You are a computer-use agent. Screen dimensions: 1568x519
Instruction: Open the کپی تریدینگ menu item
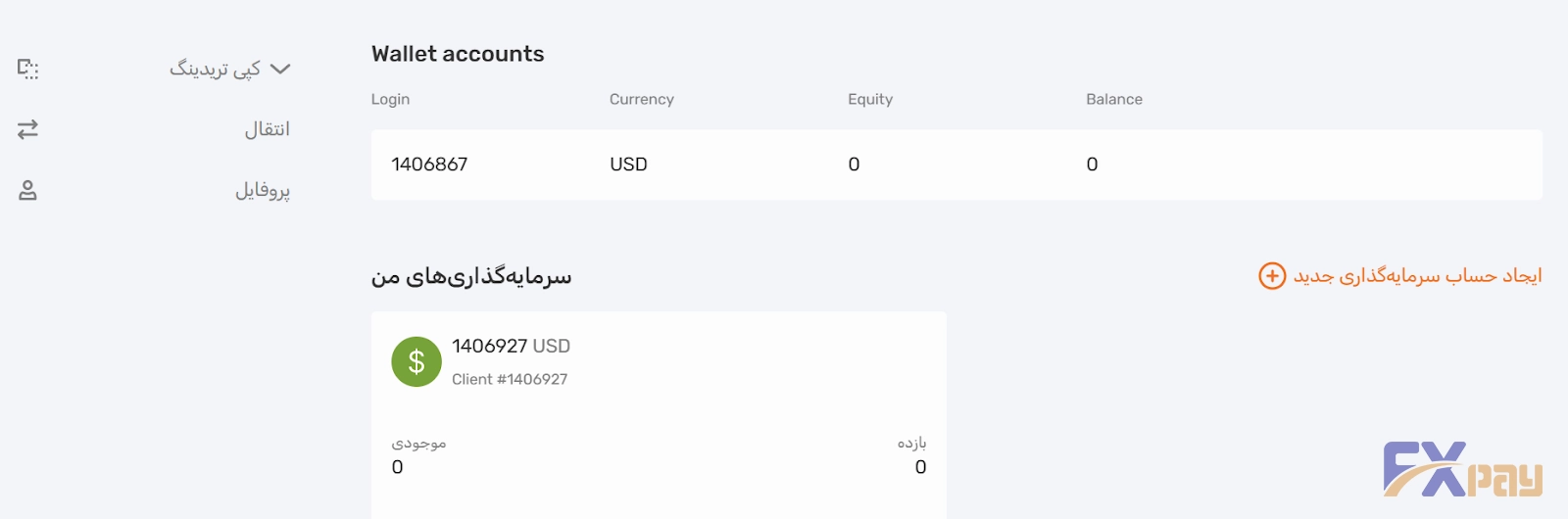point(216,69)
